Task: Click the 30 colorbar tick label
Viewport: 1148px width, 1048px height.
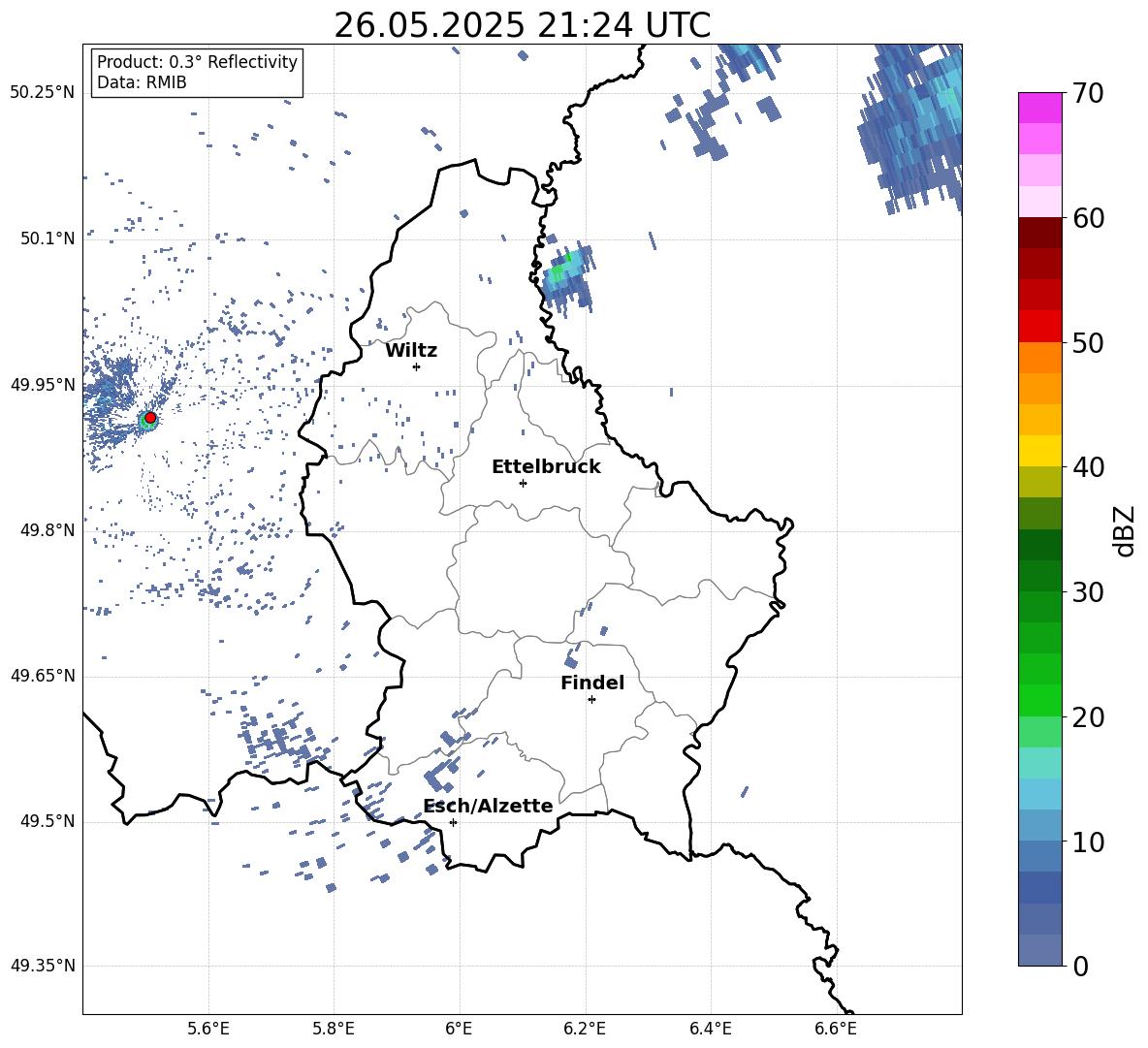Action: point(1088,592)
